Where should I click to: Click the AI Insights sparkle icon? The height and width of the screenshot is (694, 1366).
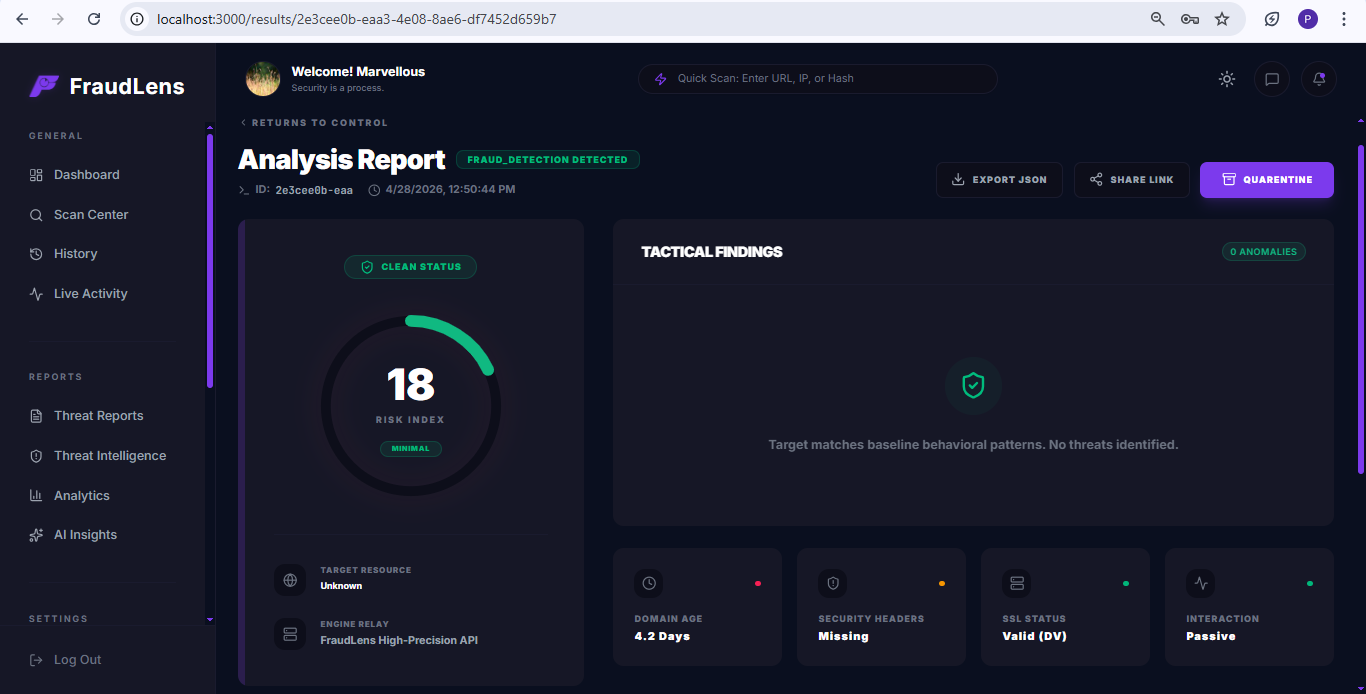(x=36, y=535)
